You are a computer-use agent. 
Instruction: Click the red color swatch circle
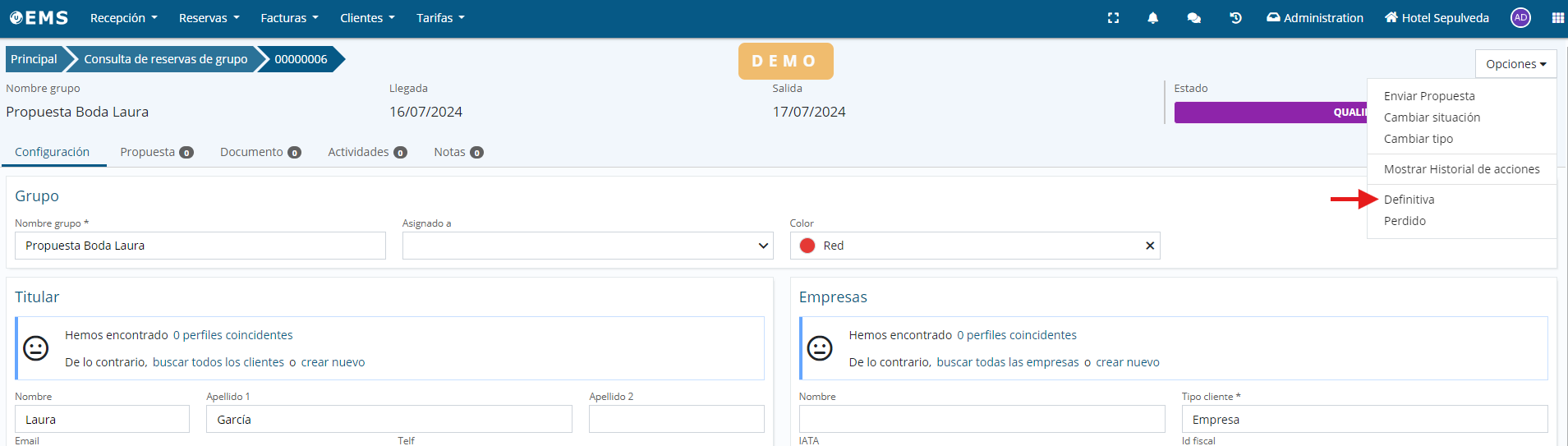(807, 246)
